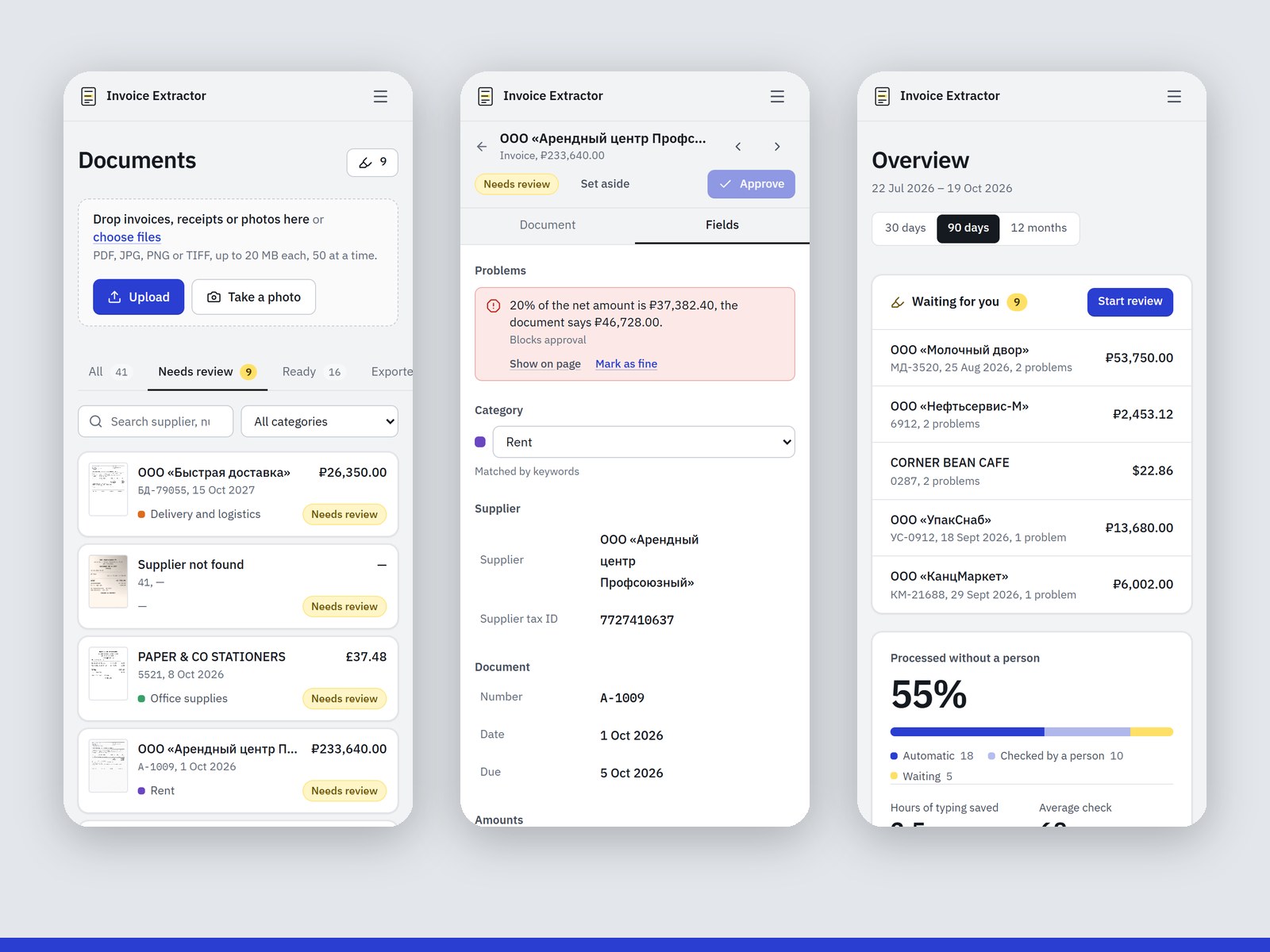The height and width of the screenshot is (952, 1270).
Task: Open ООО «Молочный двор» row in Overview
Action: click(x=1032, y=358)
